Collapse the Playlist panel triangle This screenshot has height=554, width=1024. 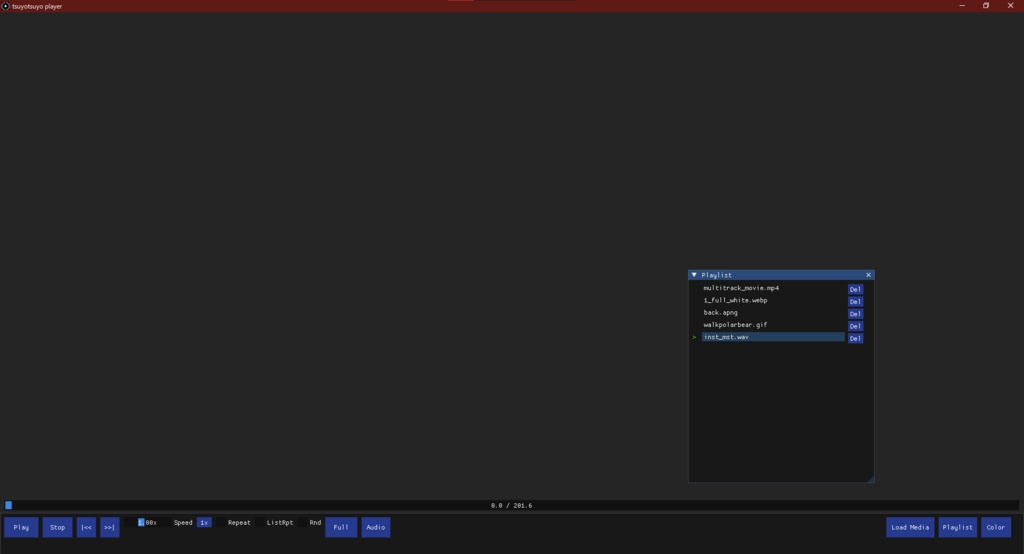tap(694, 275)
